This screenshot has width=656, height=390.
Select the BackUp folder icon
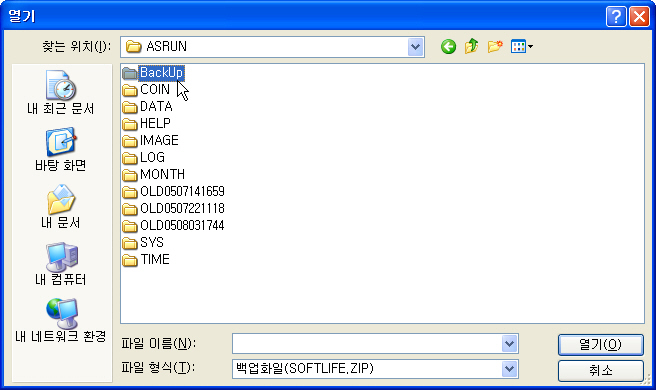pyautogui.click(x=130, y=73)
